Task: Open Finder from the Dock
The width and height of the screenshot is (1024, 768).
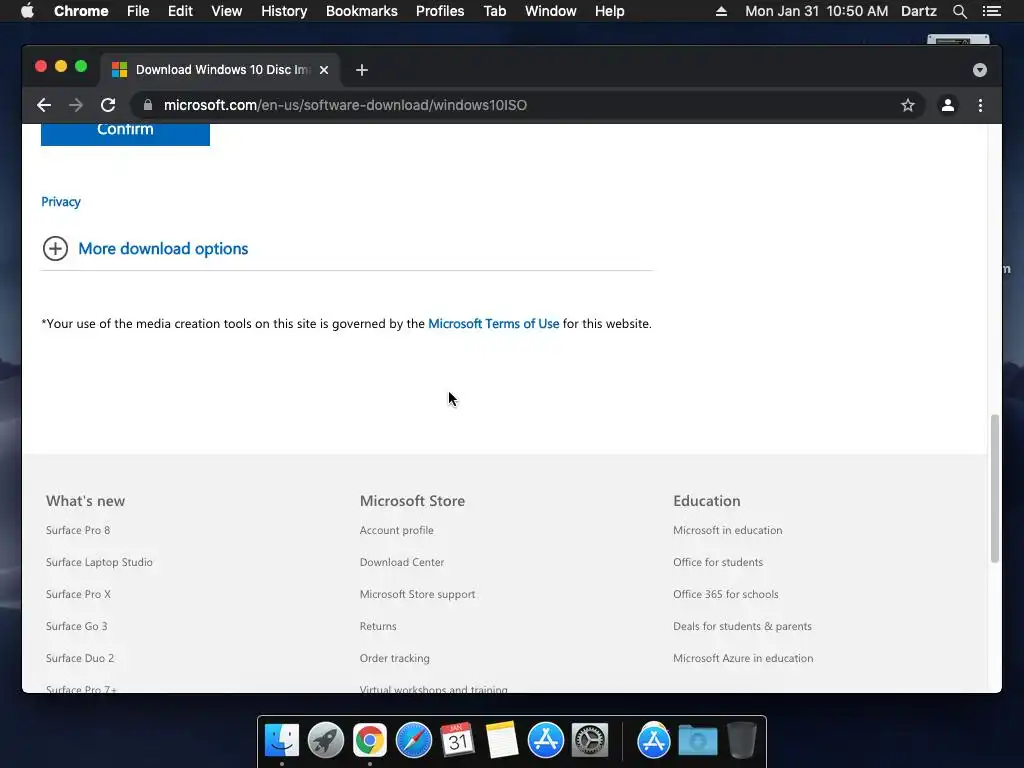Action: point(281,741)
